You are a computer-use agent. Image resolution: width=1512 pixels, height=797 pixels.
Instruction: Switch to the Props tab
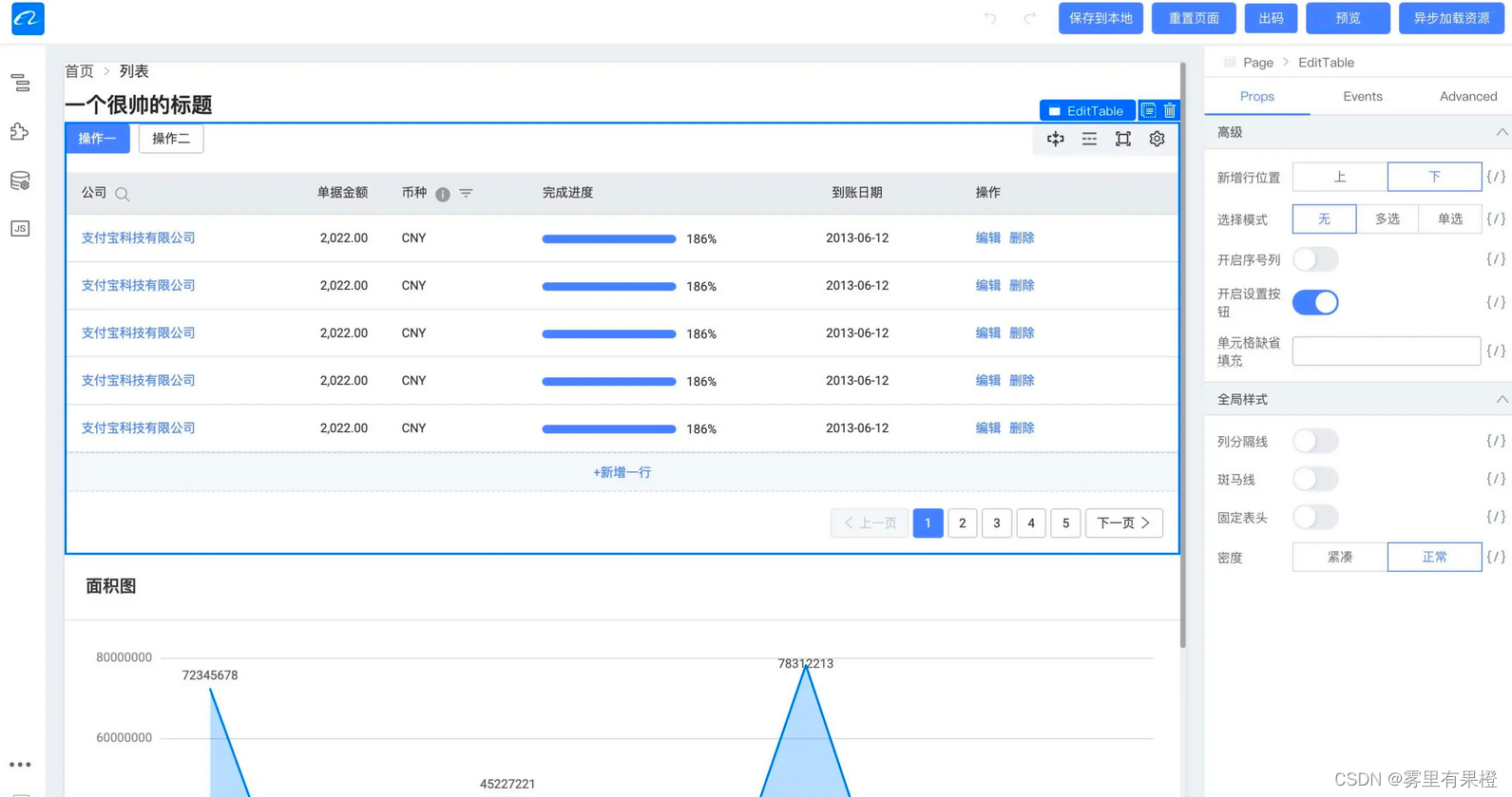1256,96
